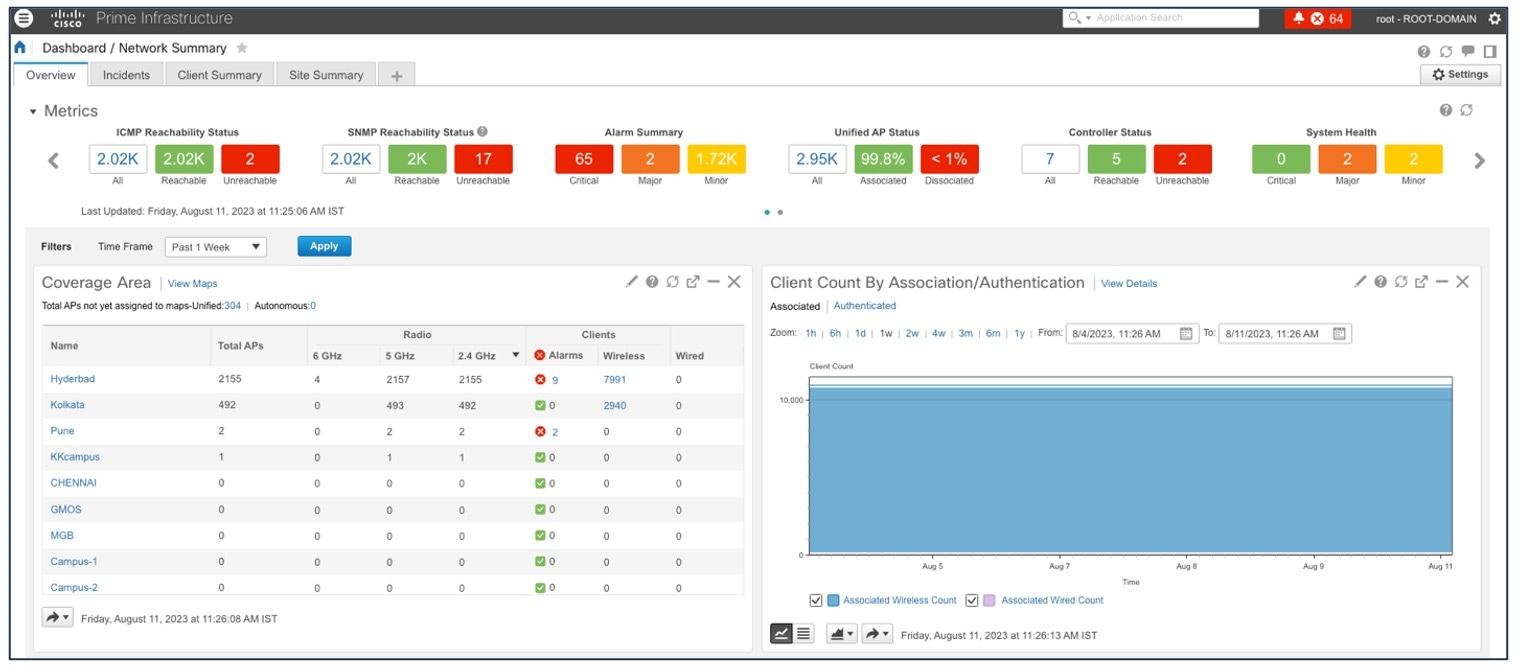This screenshot has height=668, width=1518.
Task: Edit the Coverage Area dashlet with pencil
Action: [x=631, y=282]
